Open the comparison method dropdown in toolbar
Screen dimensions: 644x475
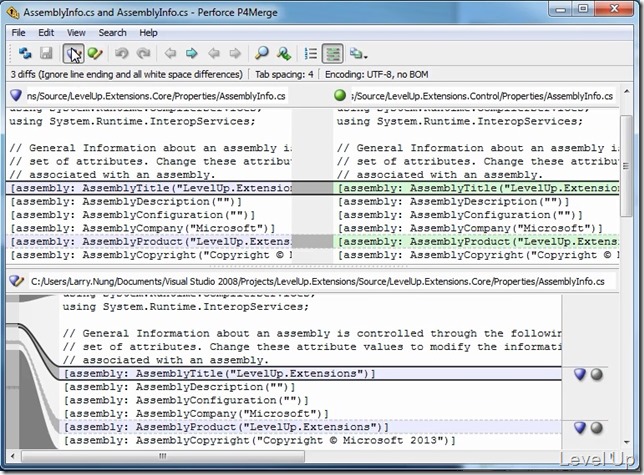point(358,54)
